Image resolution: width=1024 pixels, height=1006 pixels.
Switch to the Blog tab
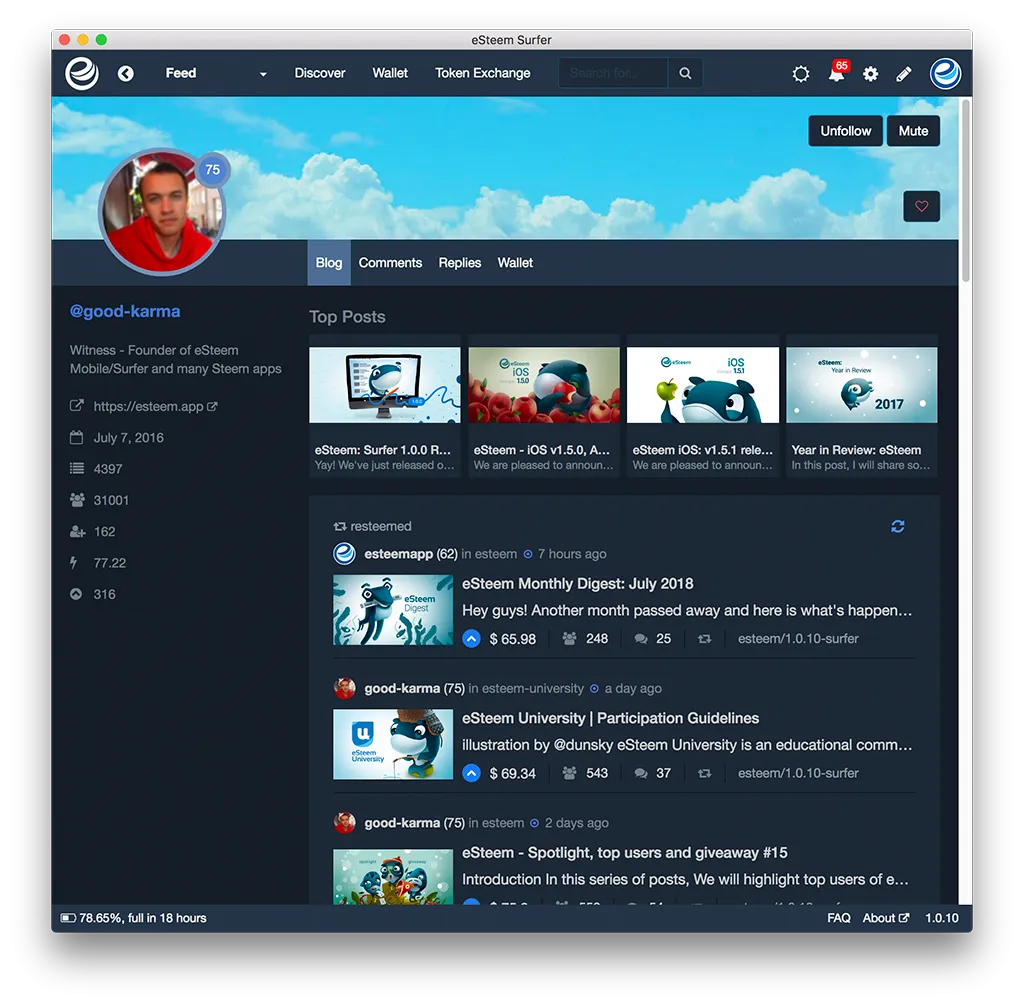pyautogui.click(x=328, y=263)
